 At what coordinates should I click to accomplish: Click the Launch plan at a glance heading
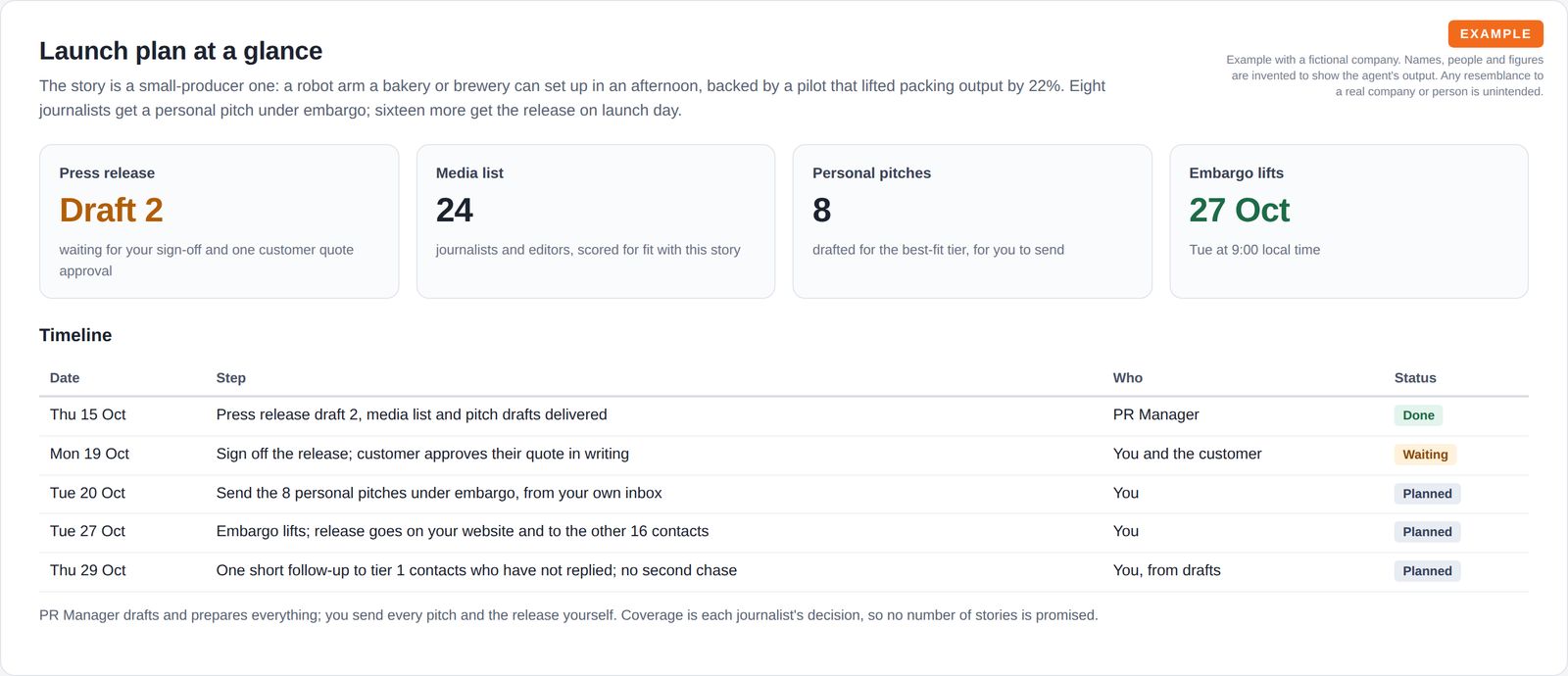tap(180, 51)
